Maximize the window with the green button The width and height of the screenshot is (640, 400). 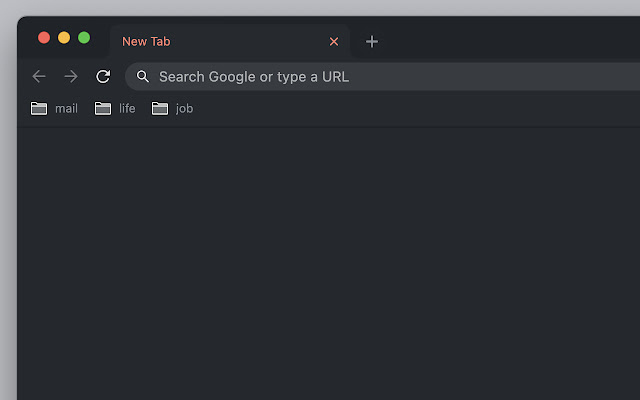(x=84, y=37)
